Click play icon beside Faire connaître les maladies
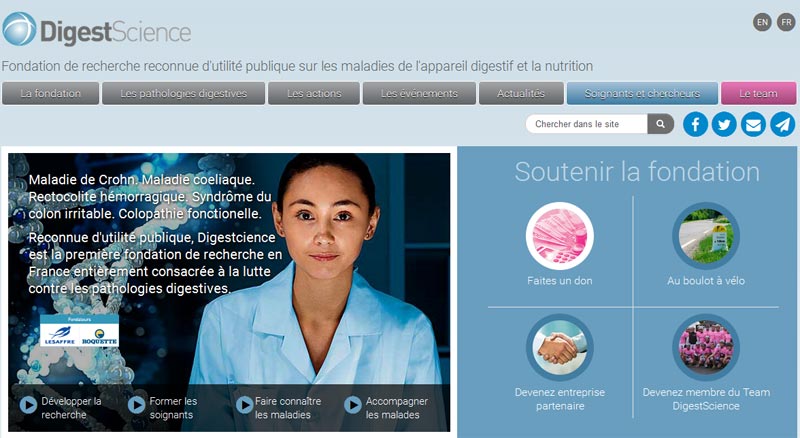 click(244, 405)
